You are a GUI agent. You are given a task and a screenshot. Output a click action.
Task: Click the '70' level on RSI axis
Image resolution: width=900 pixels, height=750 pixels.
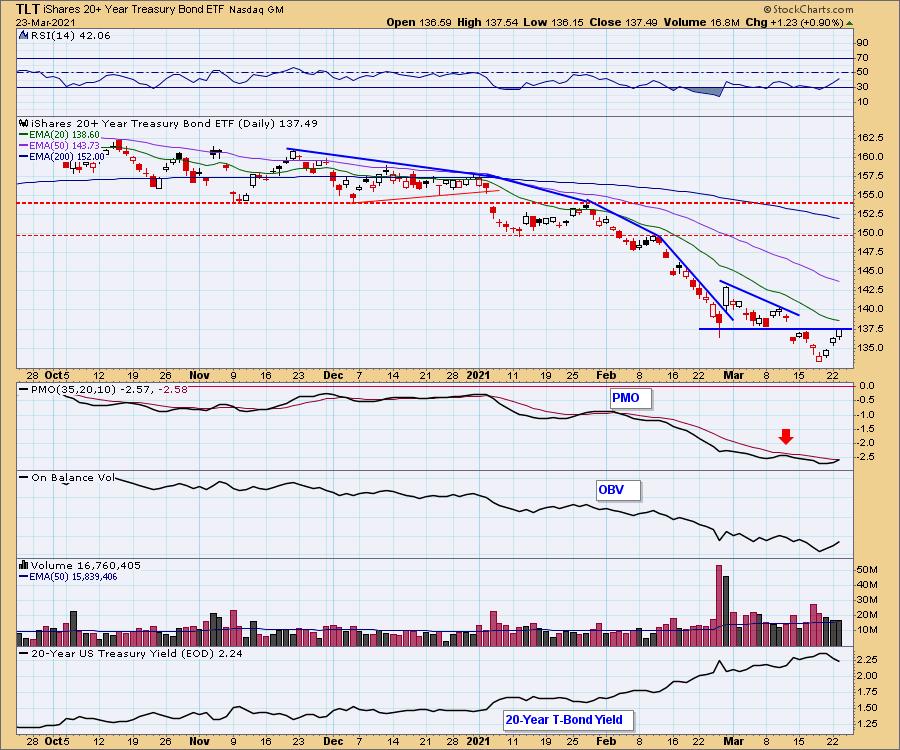pos(863,57)
